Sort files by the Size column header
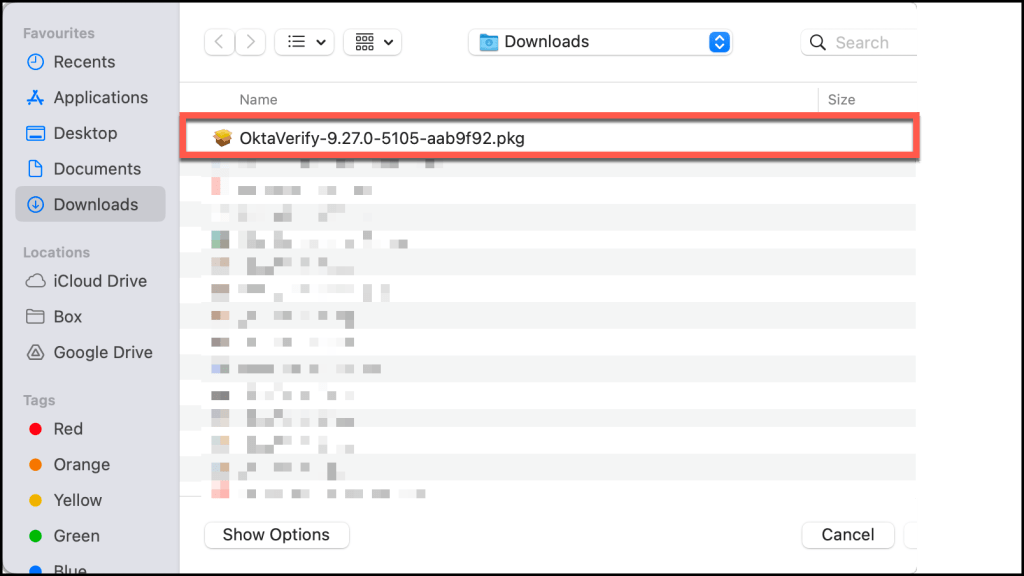 pos(841,100)
